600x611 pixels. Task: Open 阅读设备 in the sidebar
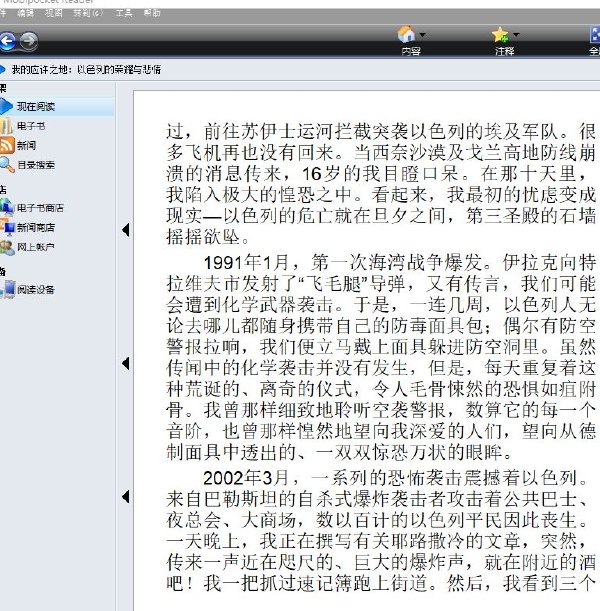pos(27,289)
